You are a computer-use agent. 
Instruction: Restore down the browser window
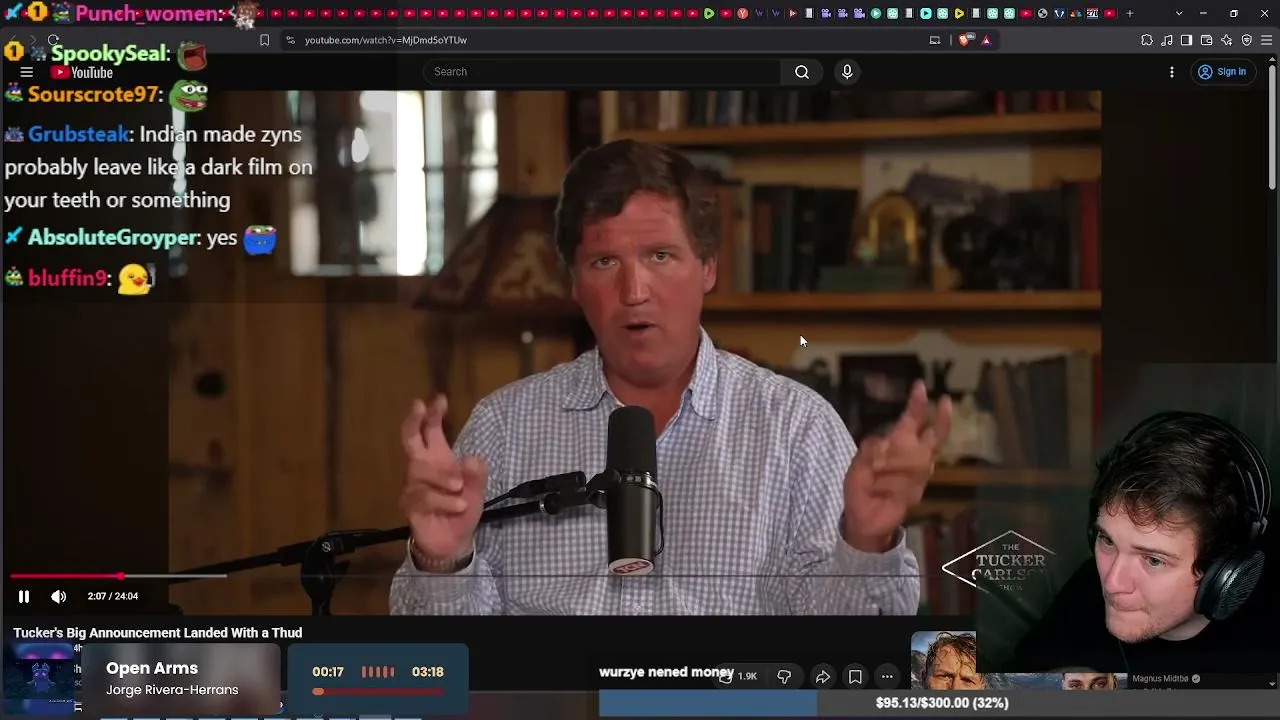(1234, 13)
